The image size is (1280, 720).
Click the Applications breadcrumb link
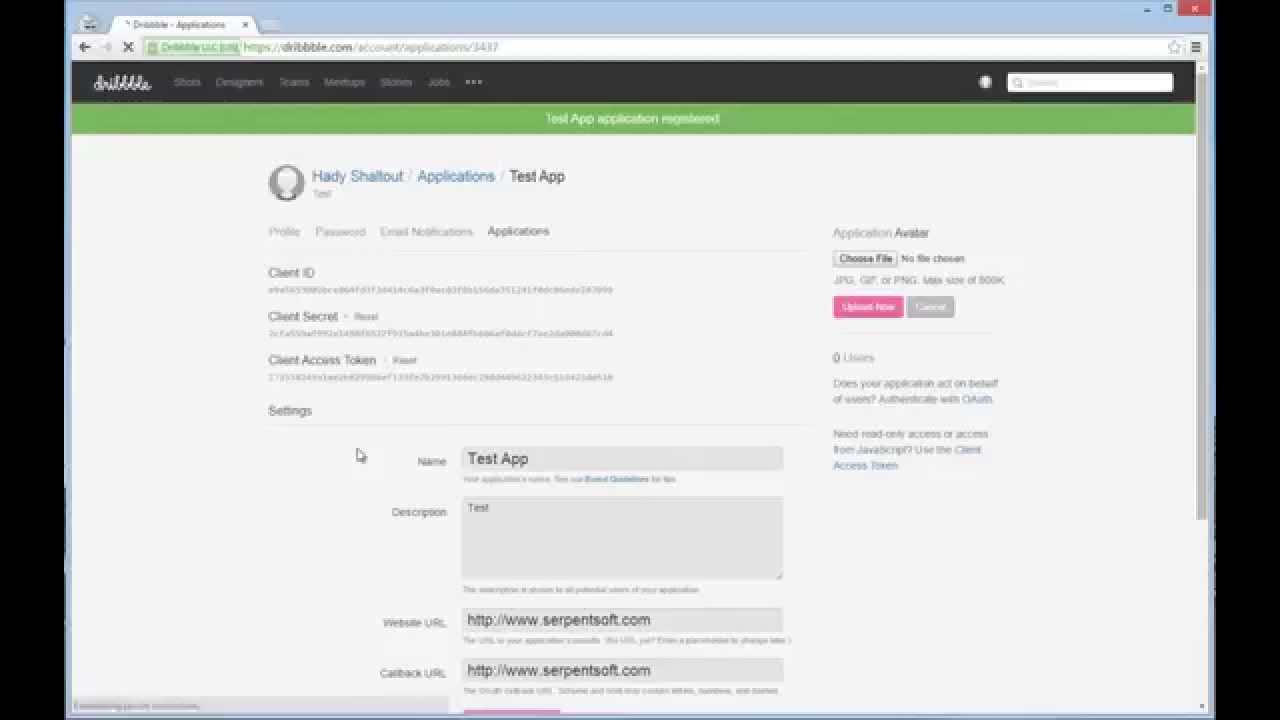(x=456, y=176)
